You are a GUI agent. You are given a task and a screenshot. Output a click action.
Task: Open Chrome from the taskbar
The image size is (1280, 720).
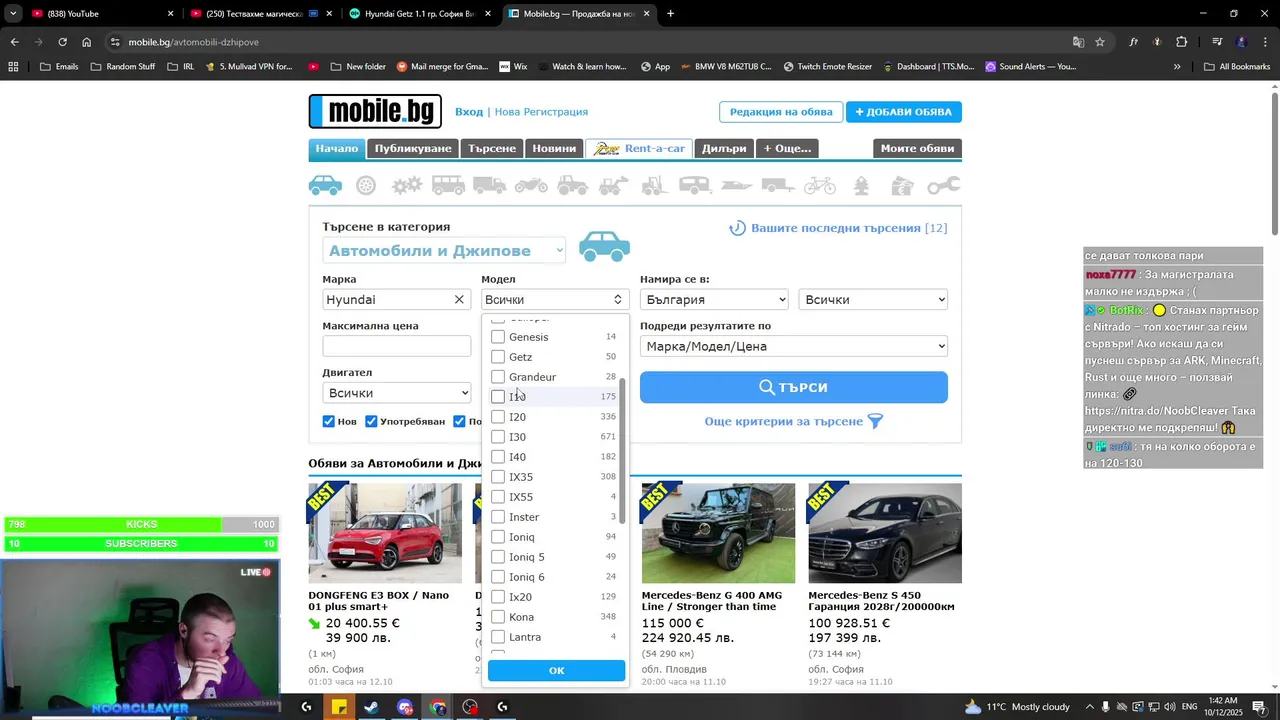(x=438, y=707)
